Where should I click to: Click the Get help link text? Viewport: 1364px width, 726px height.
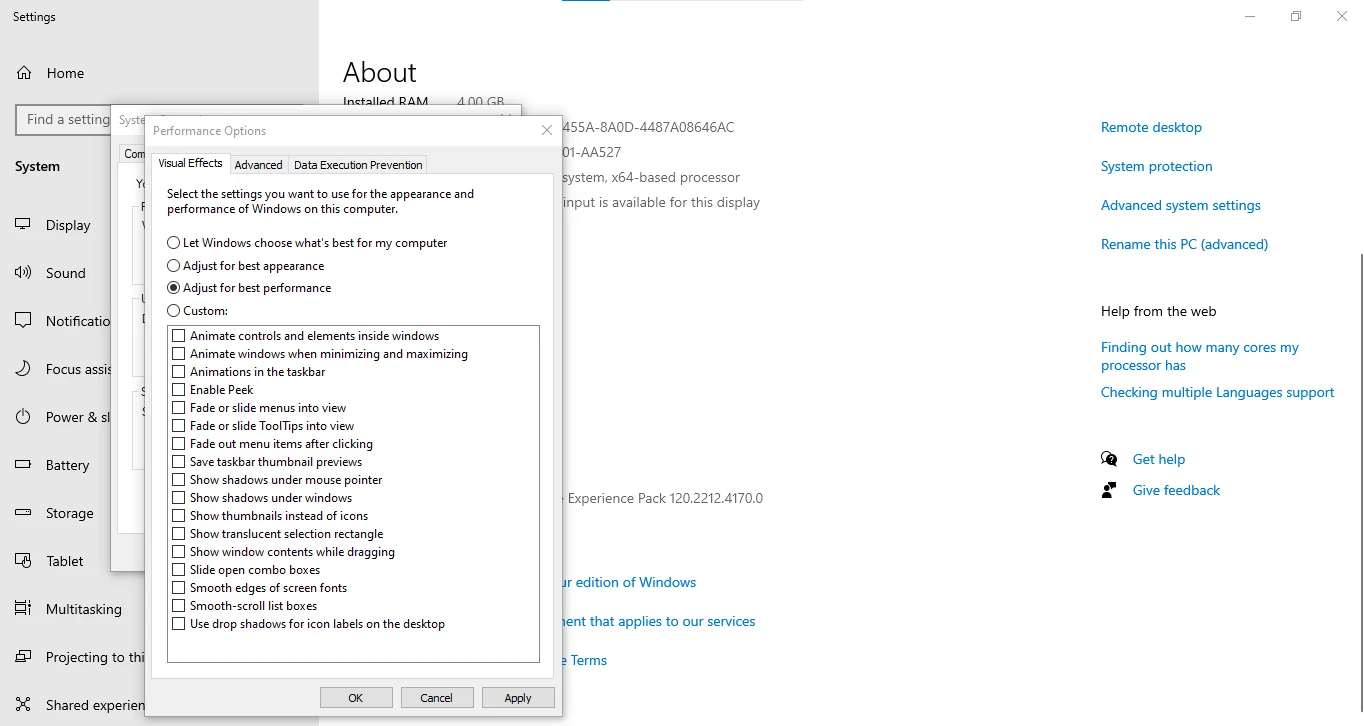[1159, 459]
